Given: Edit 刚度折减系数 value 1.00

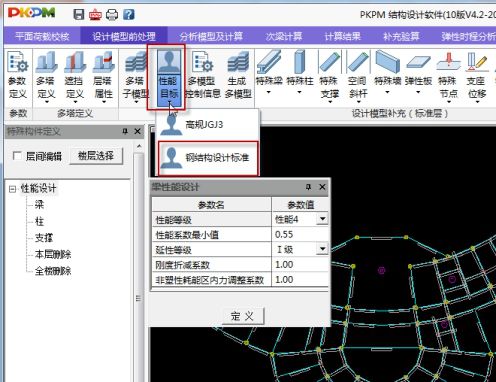Looking at the screenshot, I should click(300, 265).
